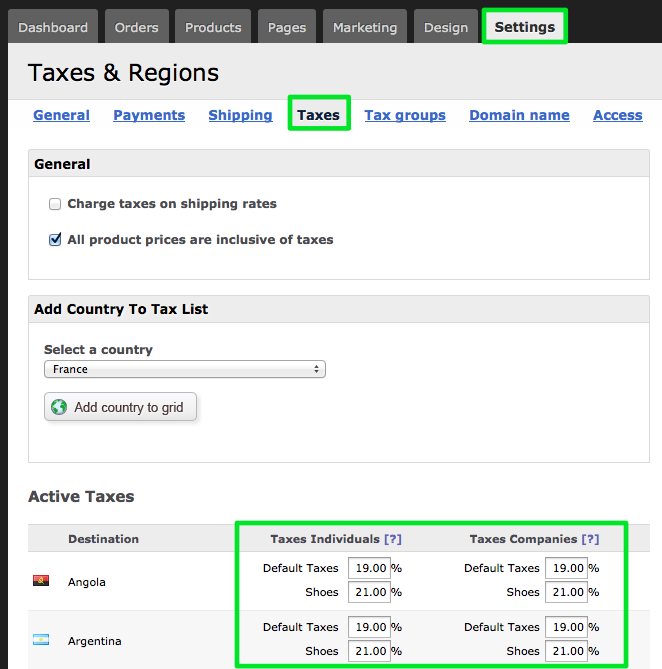Image resolution: width=662 pixels, height=669 pixels.
Task: Click globe icon on Add country button
Action: coord(59,407)
